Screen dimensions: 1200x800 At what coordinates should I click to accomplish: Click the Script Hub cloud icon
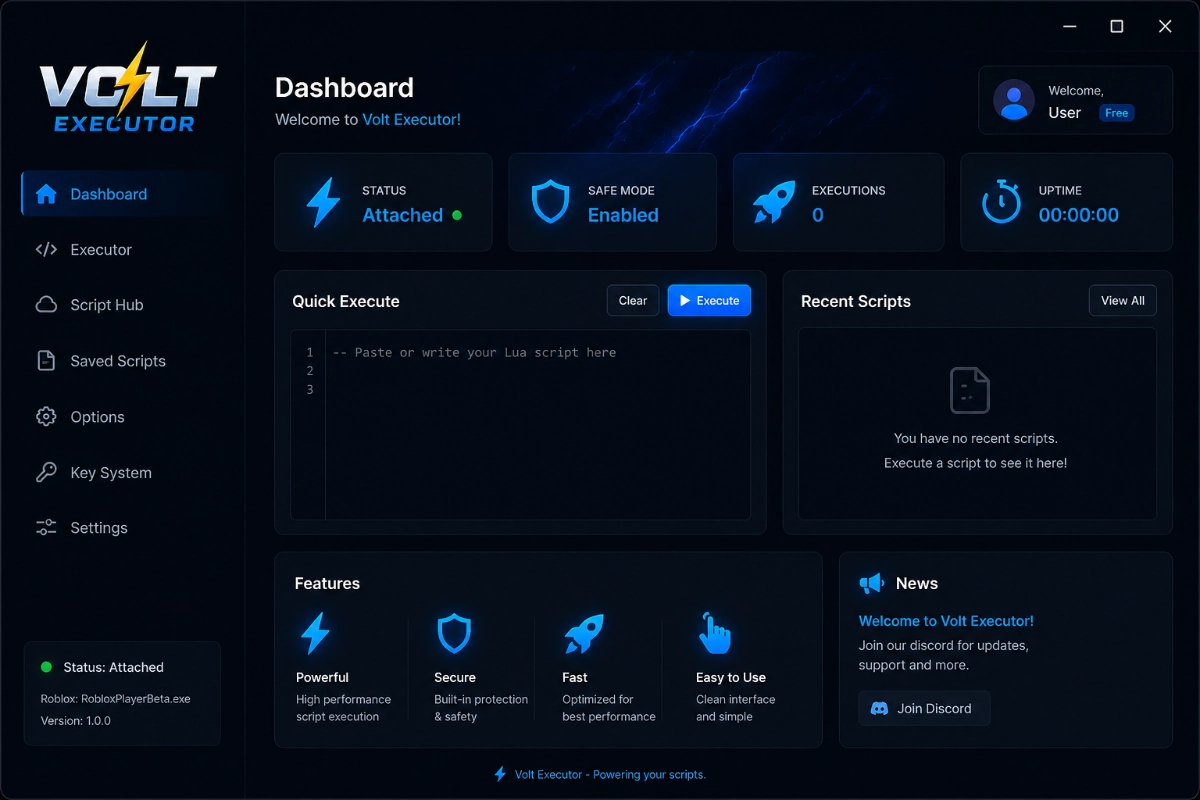(x=46, y=305)
